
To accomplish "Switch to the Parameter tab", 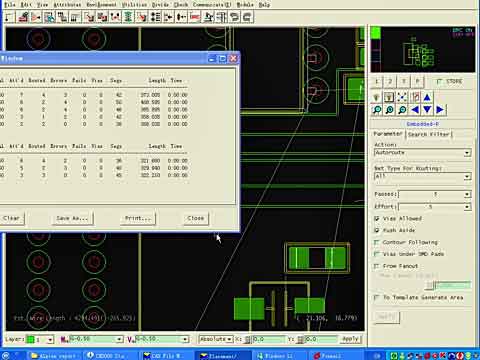I will (x=388, y=134).
